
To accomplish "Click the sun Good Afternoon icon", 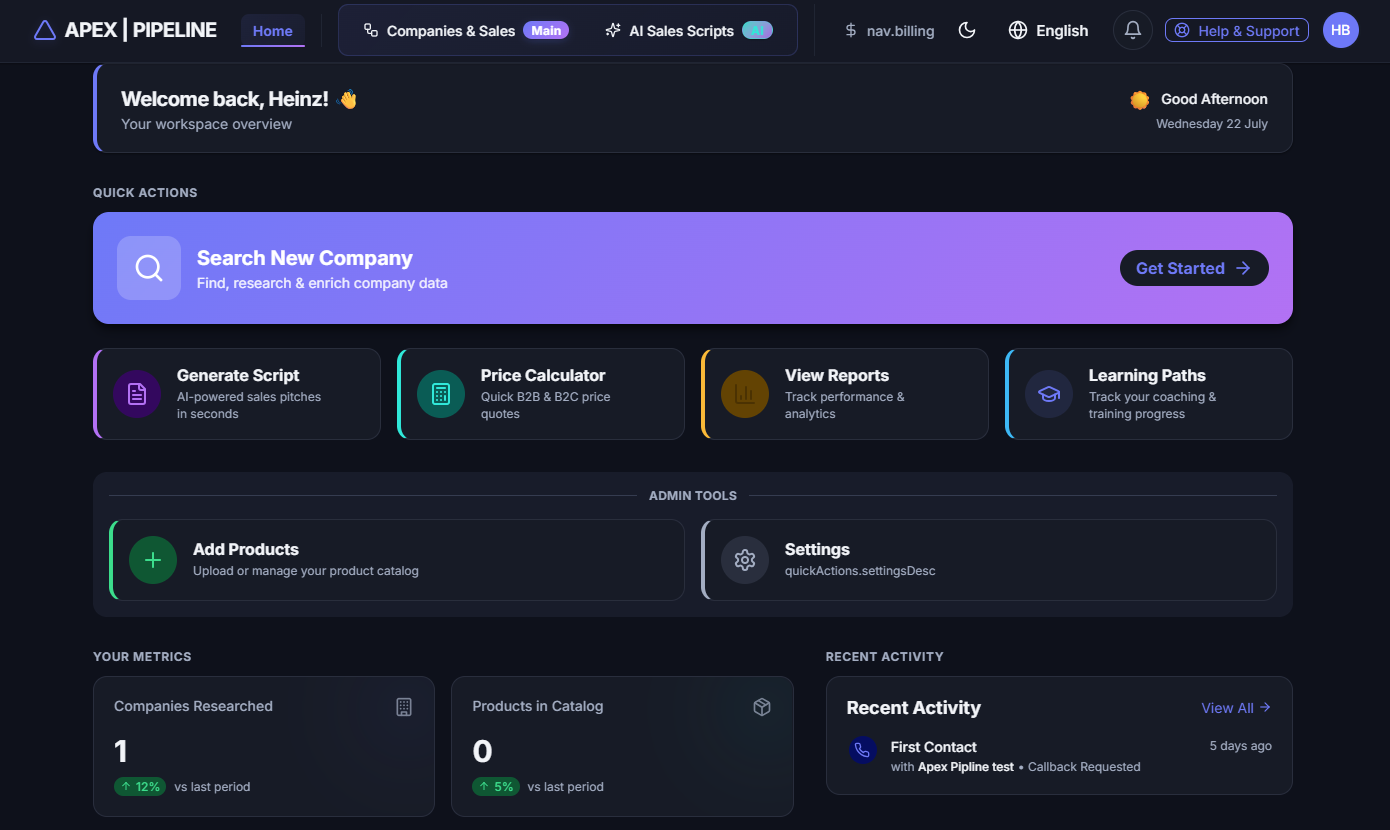I will pos(1140,99).
